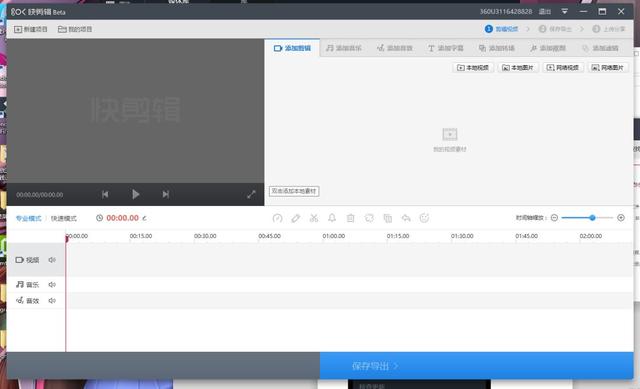Click the undo arrow icon
This screenshot has height=389, width=640.
pos(406,218)
